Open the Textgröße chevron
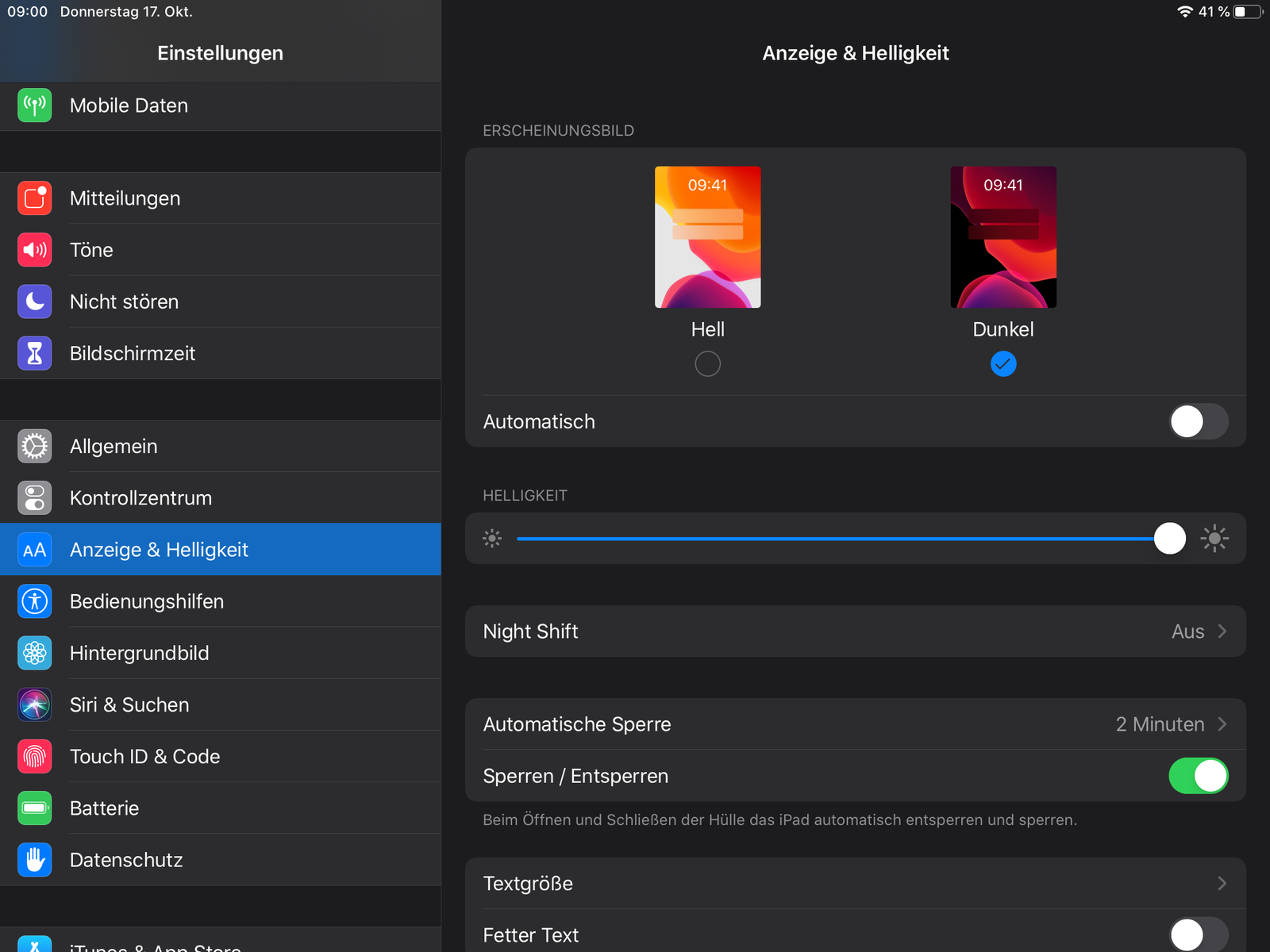The width and height of the screenshot is (1270, 952). 1222,883
